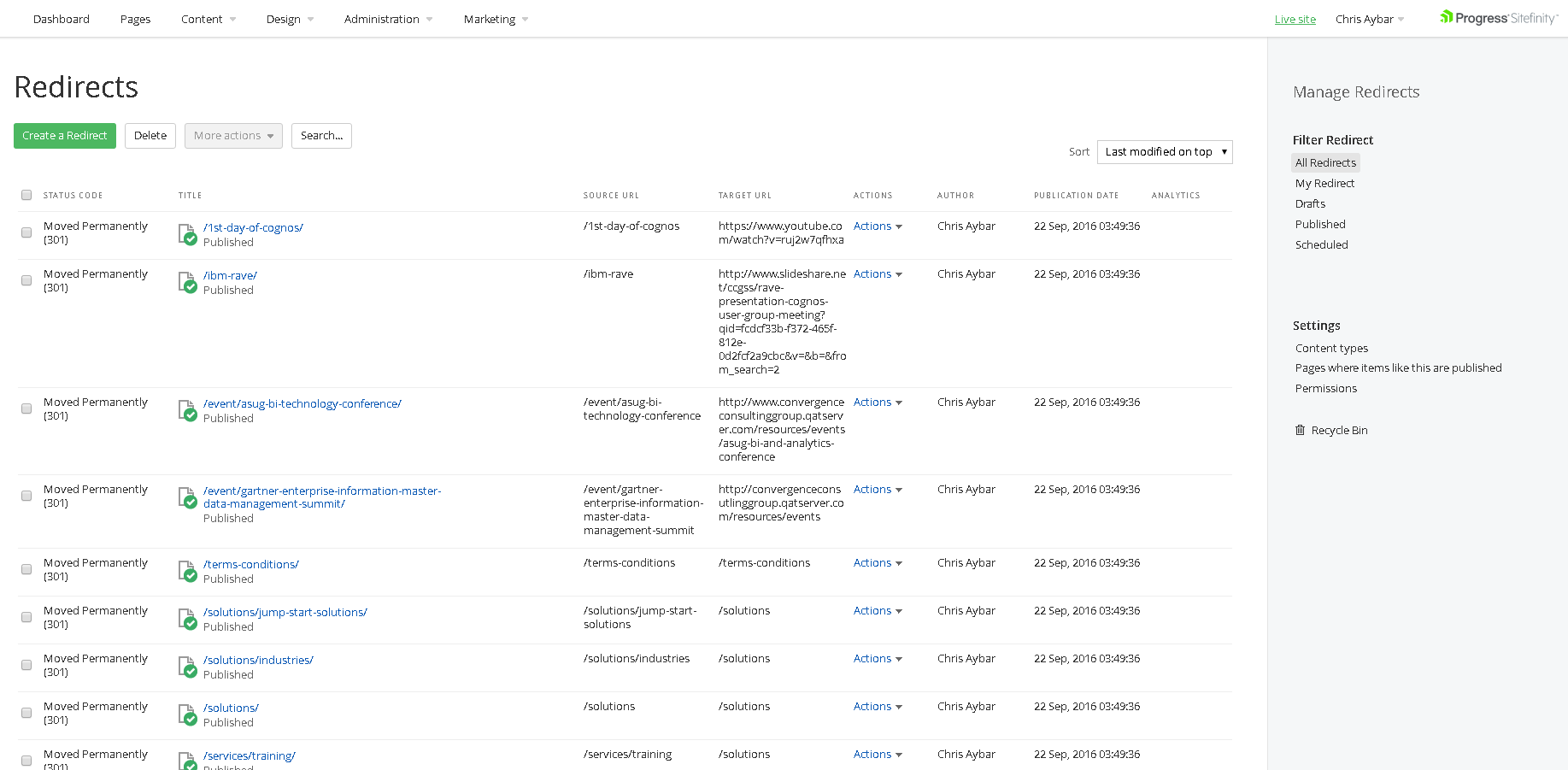1568x770 pixels.
Task: Open the Recycle Bin trash icon
Action: coord(1300,430)
